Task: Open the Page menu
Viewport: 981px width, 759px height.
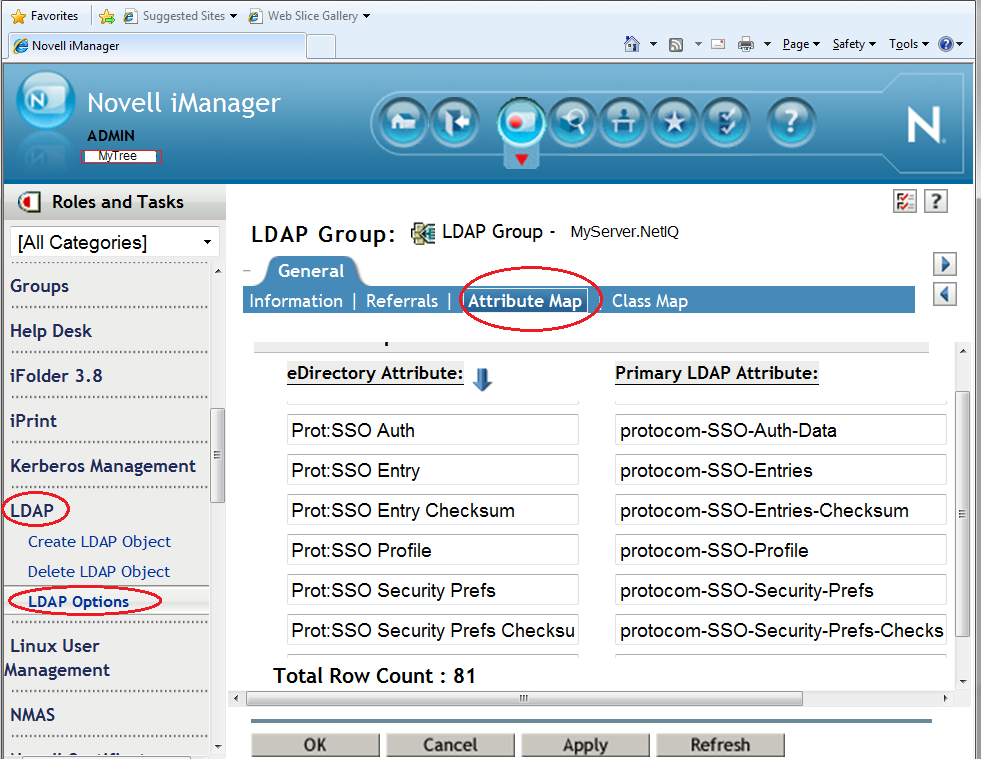Action: 801,44
